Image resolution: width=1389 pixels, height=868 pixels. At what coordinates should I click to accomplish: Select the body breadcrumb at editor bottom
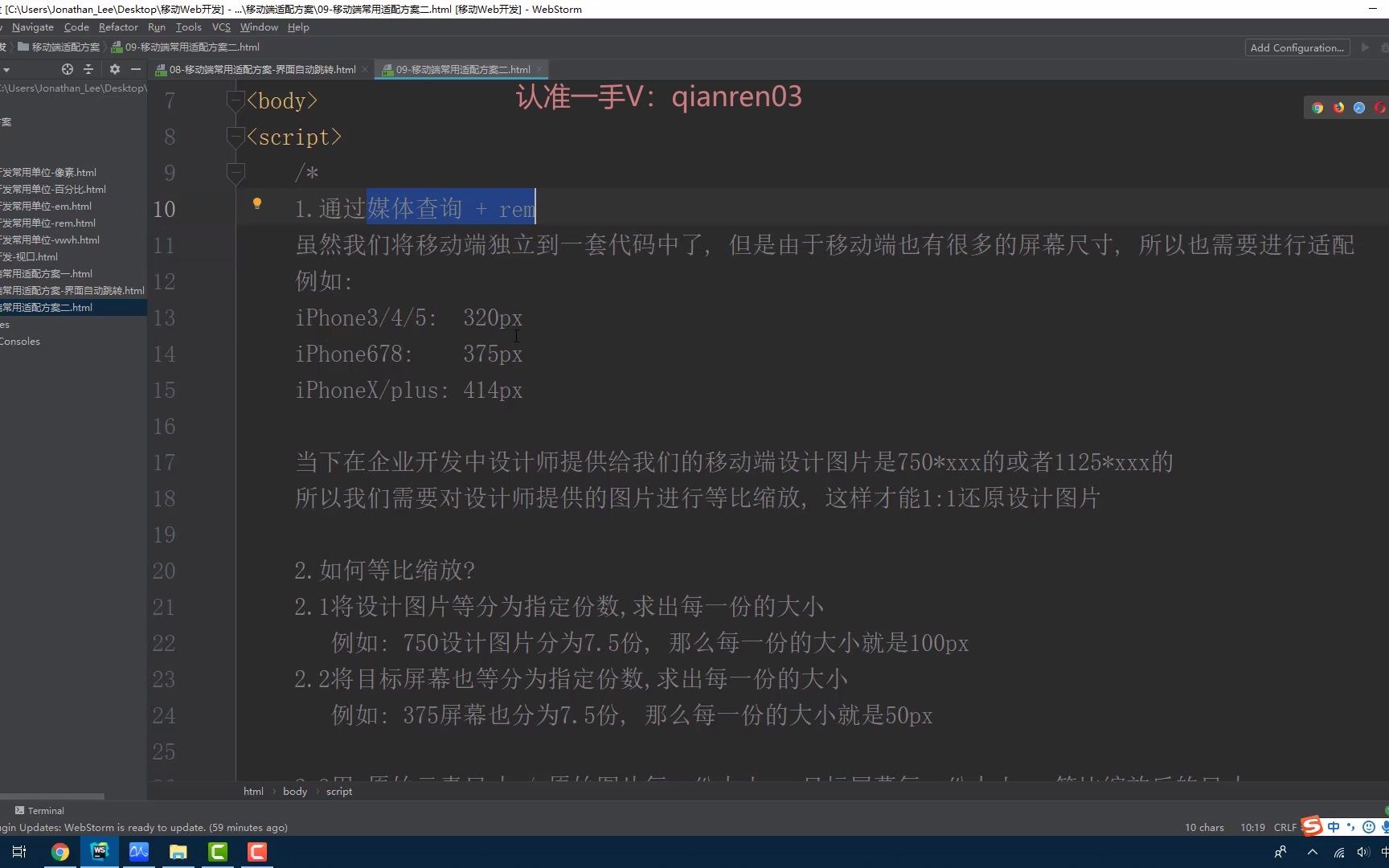(x=295, y=792)
